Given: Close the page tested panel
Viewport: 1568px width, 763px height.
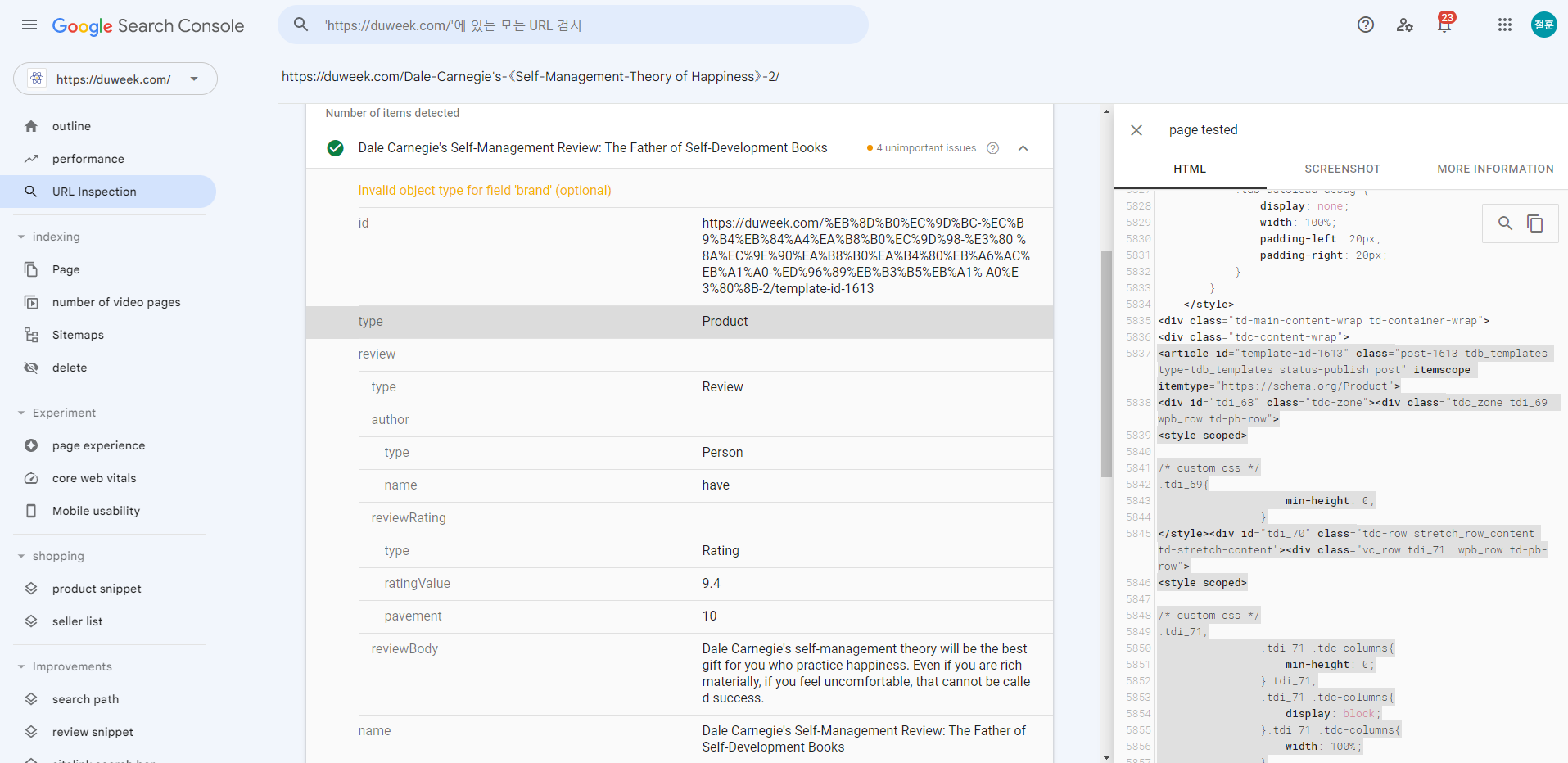Looking at the screenshot, I should click(x=1136, y=130).
